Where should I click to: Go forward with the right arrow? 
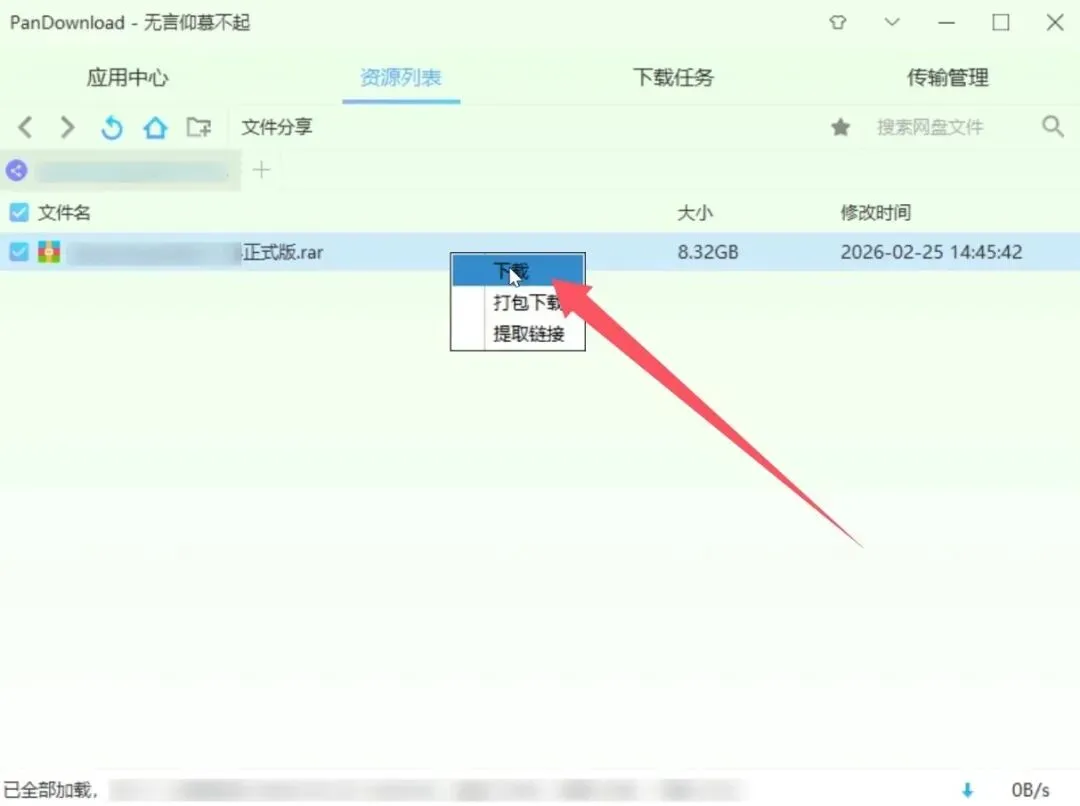pos(67,127)
